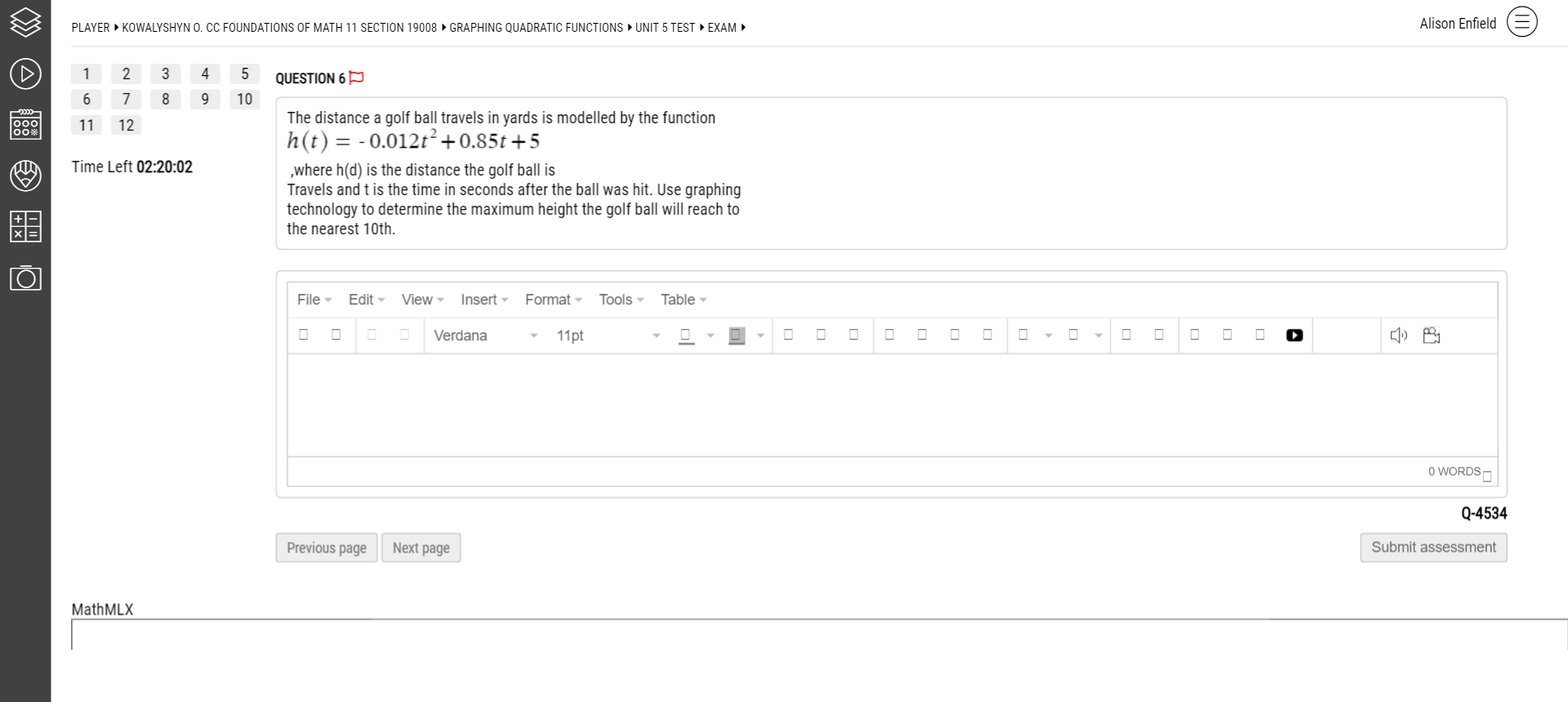The width and height of the screenshot is (1568, 702).
Task: Open the UNIT 5 TEST breadcrumb
Action: coord(665,28)
